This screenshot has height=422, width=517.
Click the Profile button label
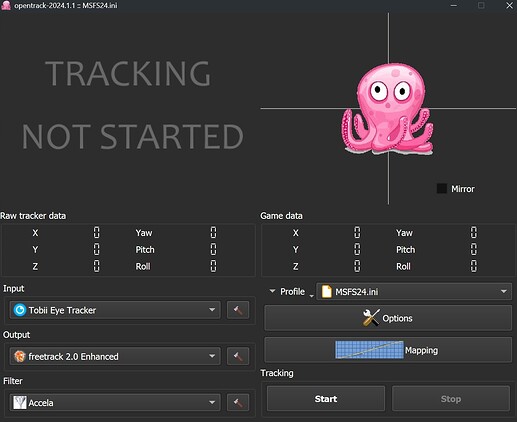click(292, 292)
